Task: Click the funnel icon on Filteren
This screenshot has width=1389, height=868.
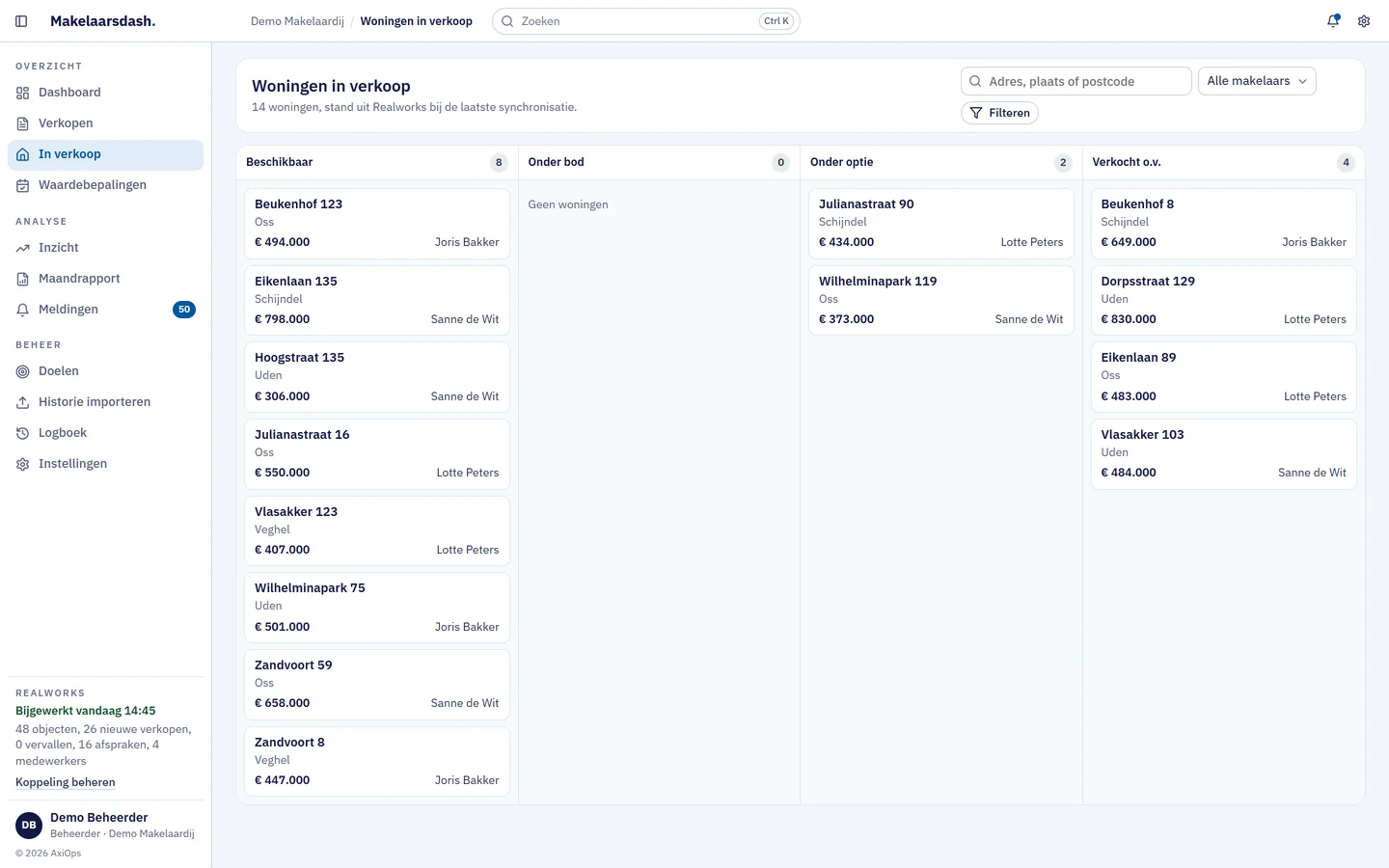Action: [x=976, y=113]
